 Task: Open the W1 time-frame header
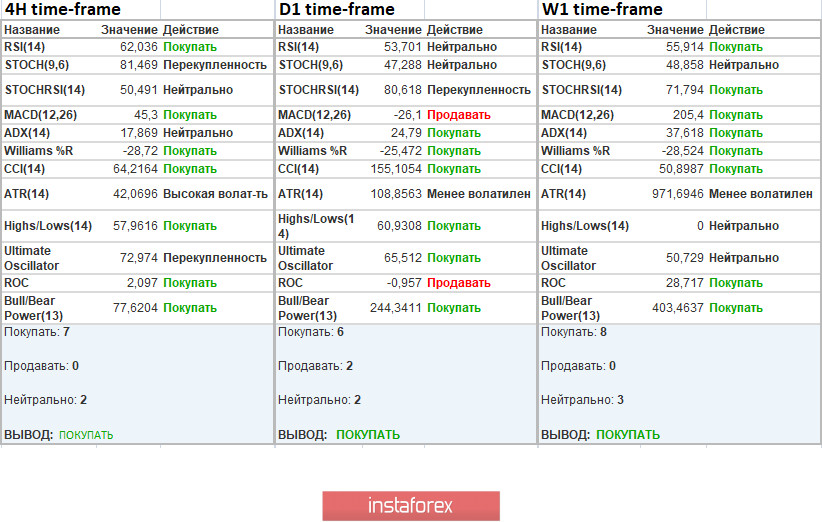[602, 10]
